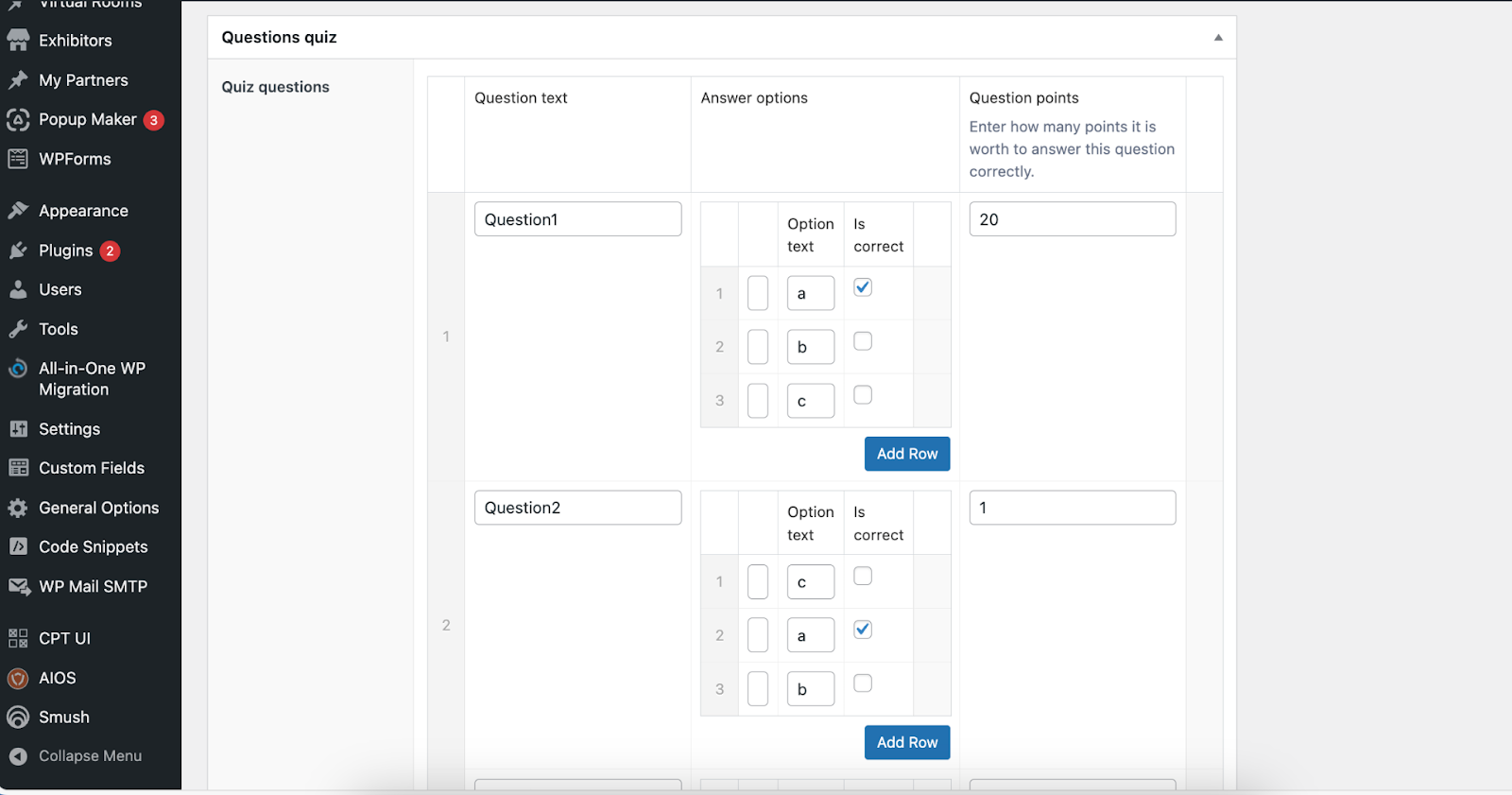Check Is correct for Question2 option c
Screen dimensions: 1512x795
click(x=863, y=576)
